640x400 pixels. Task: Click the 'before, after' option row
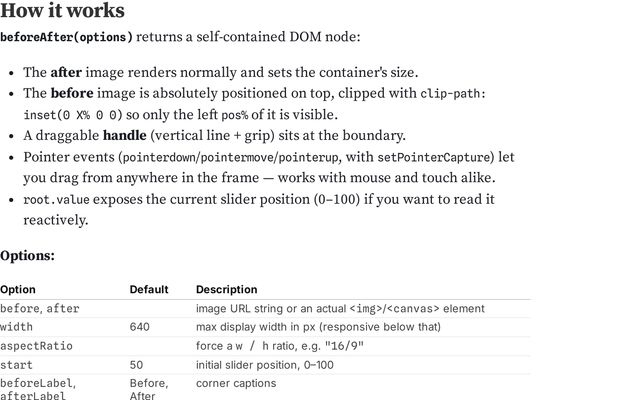[265, 309]
